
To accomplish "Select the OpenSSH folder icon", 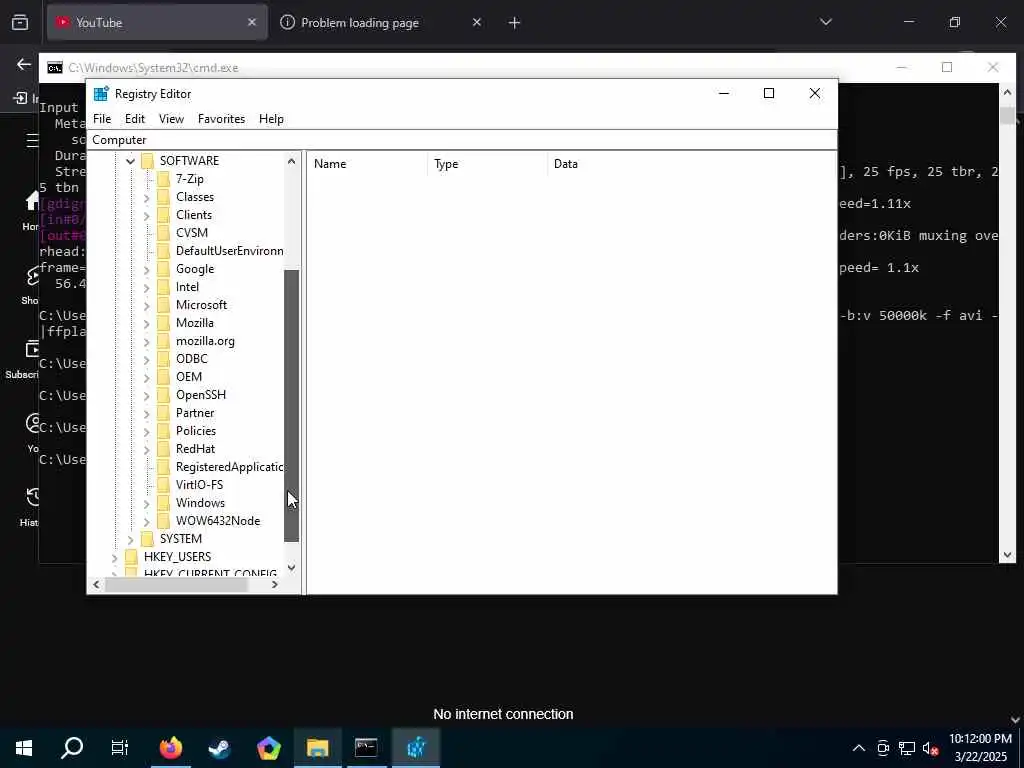I will (163, 395).
